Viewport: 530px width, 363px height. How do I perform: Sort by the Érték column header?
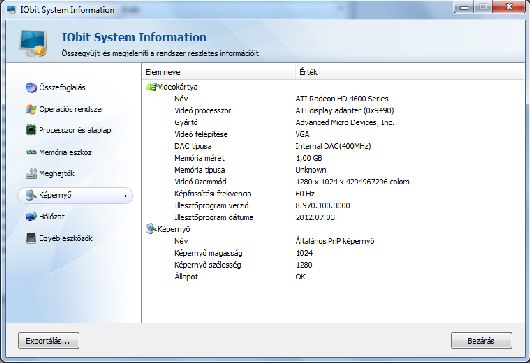409,72
